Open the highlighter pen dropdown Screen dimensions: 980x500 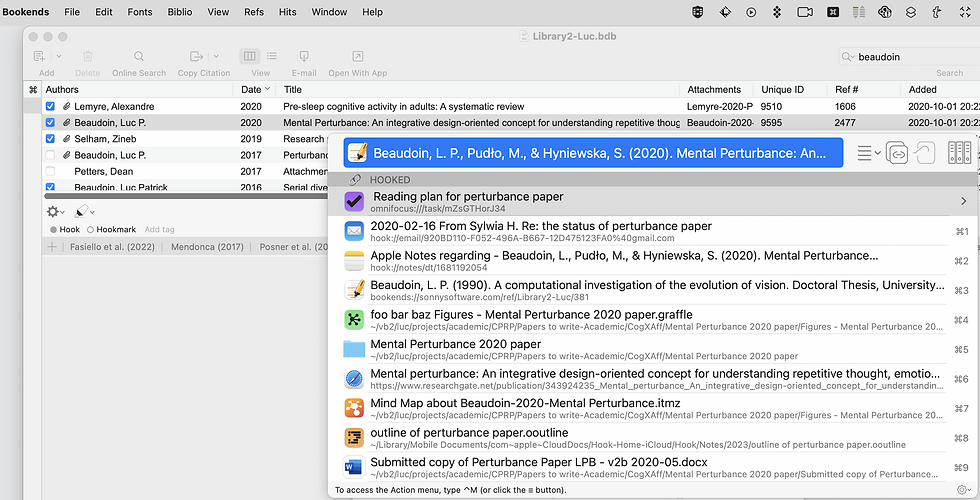click(x=85, y=212)
